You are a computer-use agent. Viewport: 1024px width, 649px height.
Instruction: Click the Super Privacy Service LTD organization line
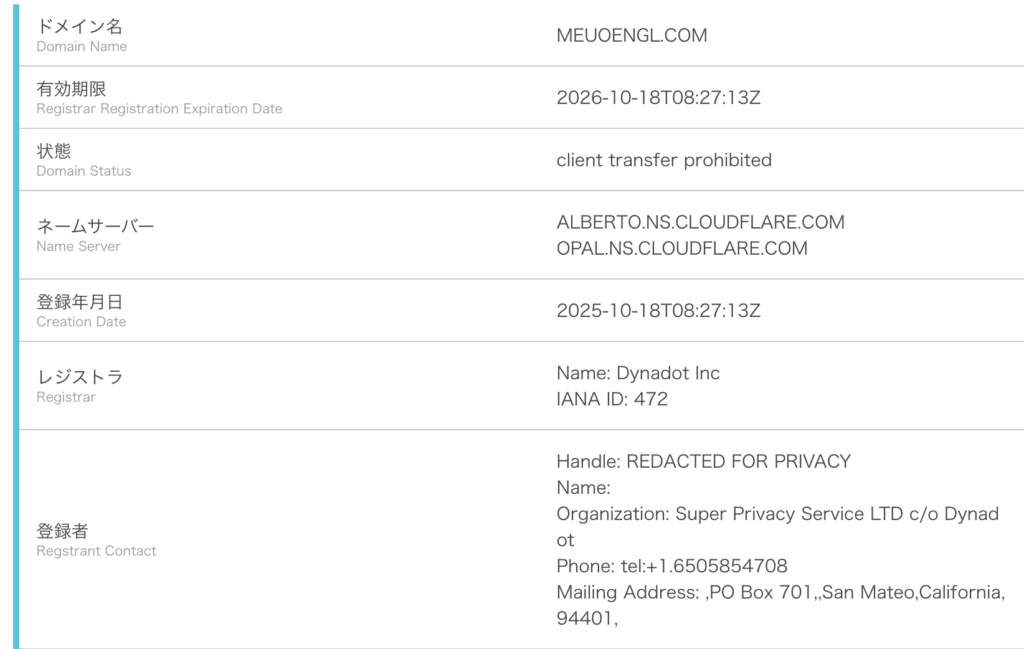776,514
